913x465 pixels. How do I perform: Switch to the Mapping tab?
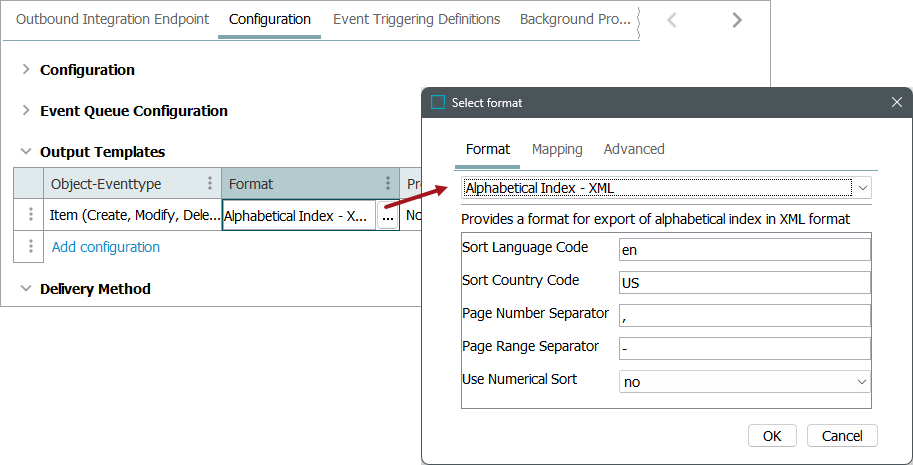(x=557, y=149)
